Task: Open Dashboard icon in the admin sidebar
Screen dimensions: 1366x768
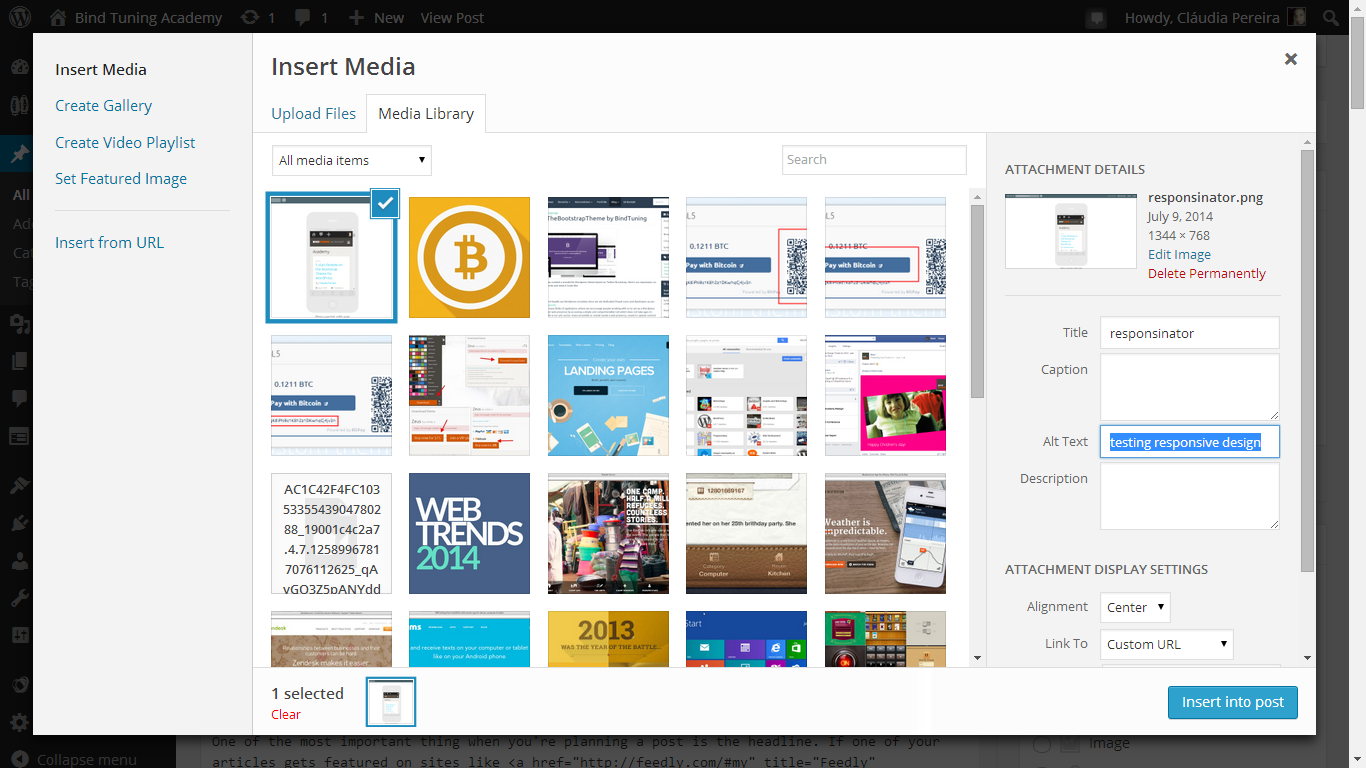Action: click(x=20, y=68)
